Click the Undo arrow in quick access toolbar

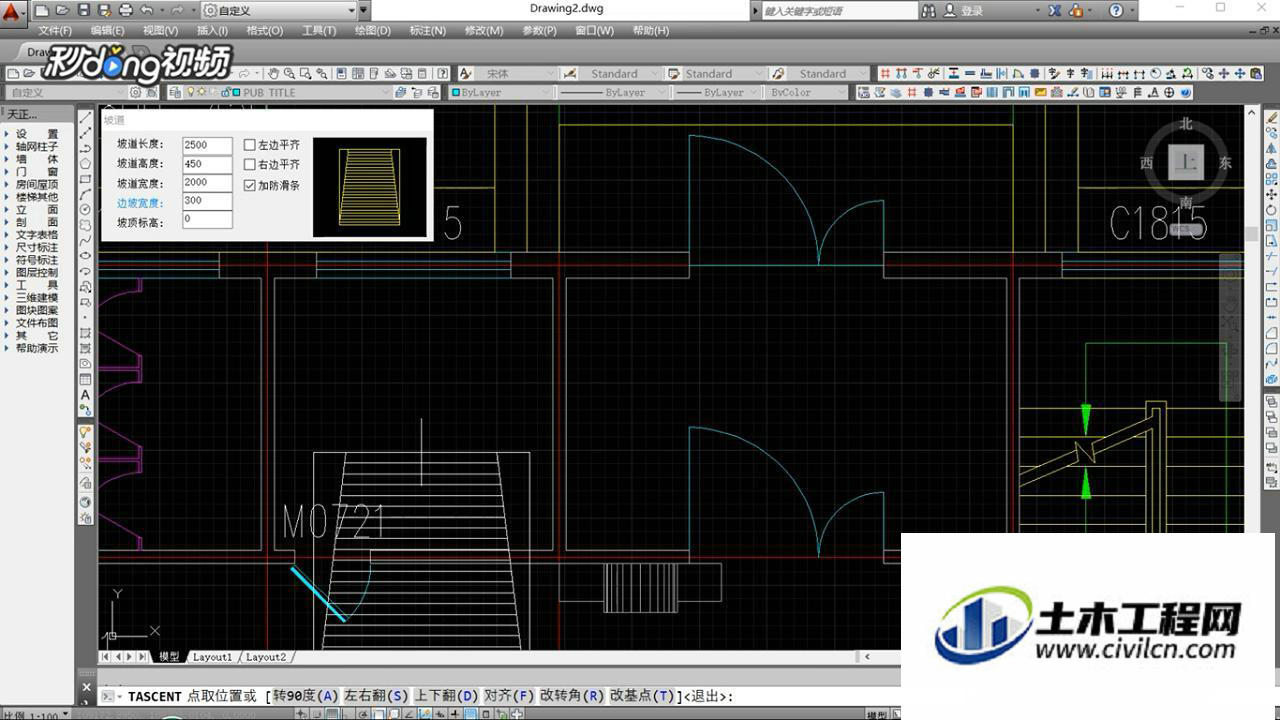click(x=147, y=10)
